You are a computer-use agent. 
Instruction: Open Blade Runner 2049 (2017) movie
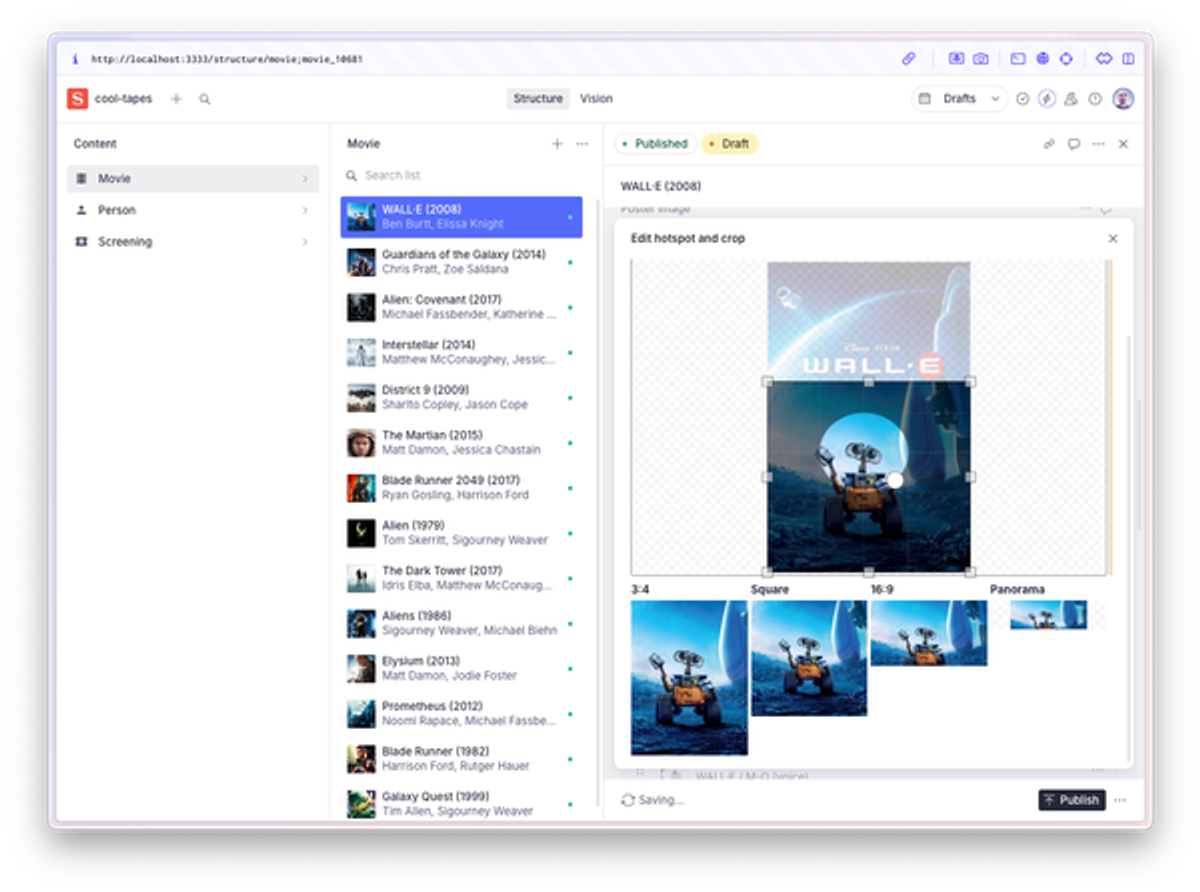pyautogui.click(x=461, y=488)
